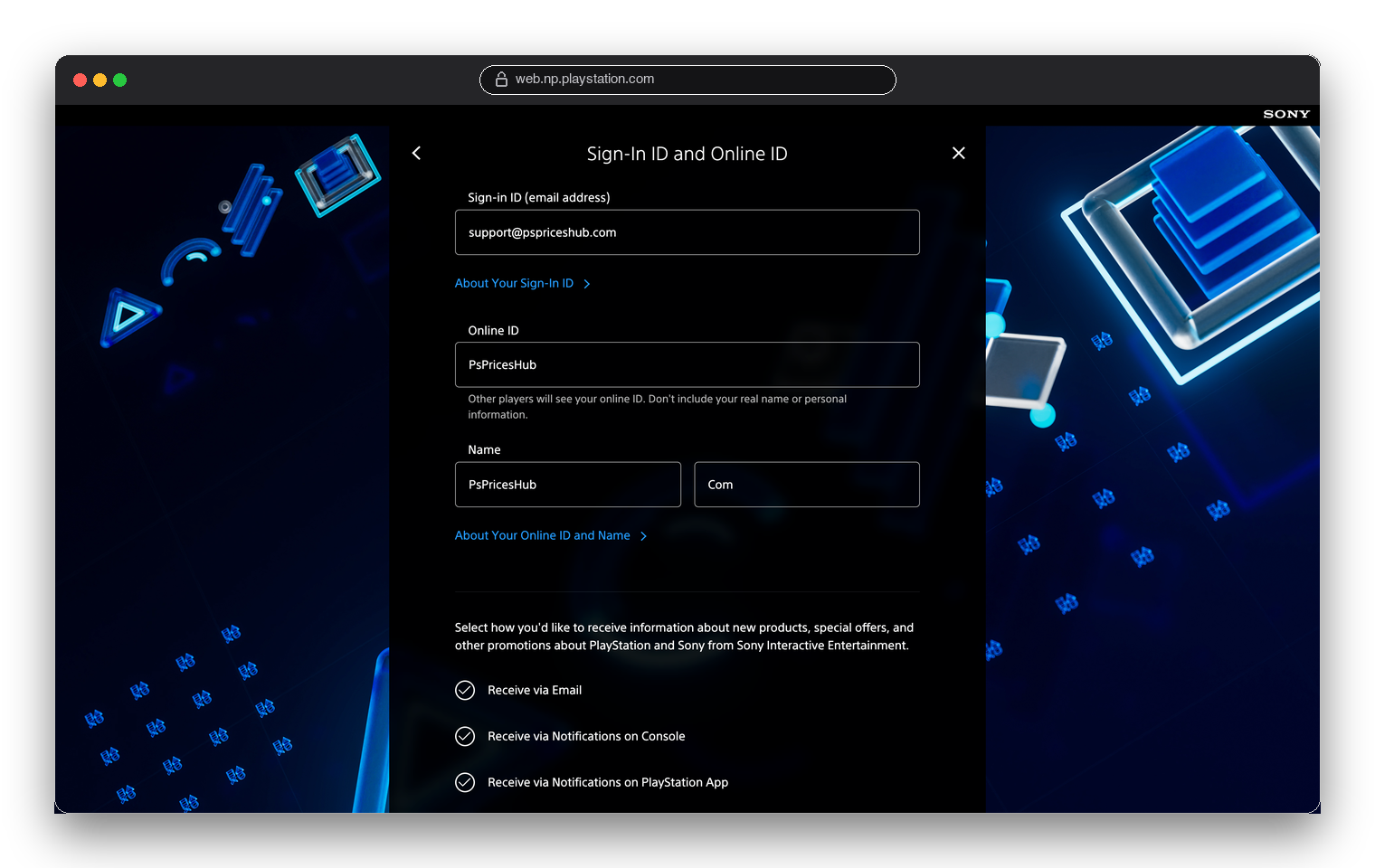Viewport: 1375px width, 868px height.
Task: Edit the Sign-in ID email field
Action: coord(687,232)
